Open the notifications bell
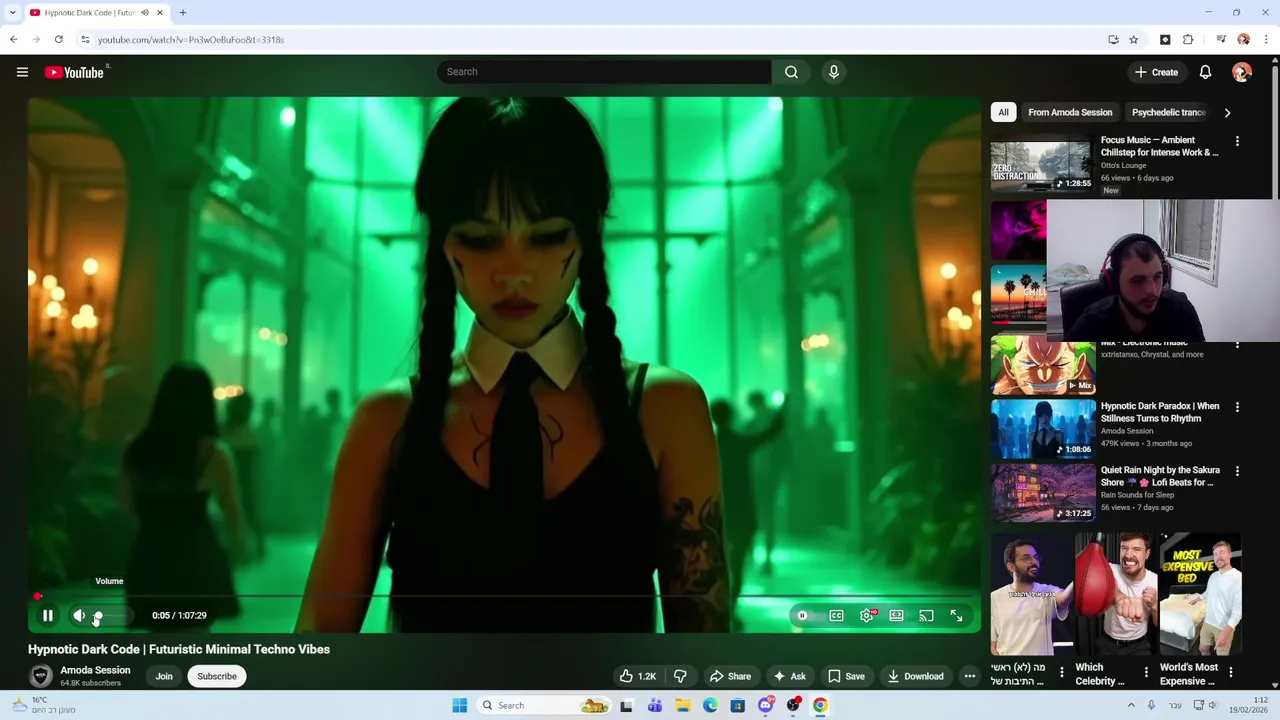 [x=1205, y=72]
